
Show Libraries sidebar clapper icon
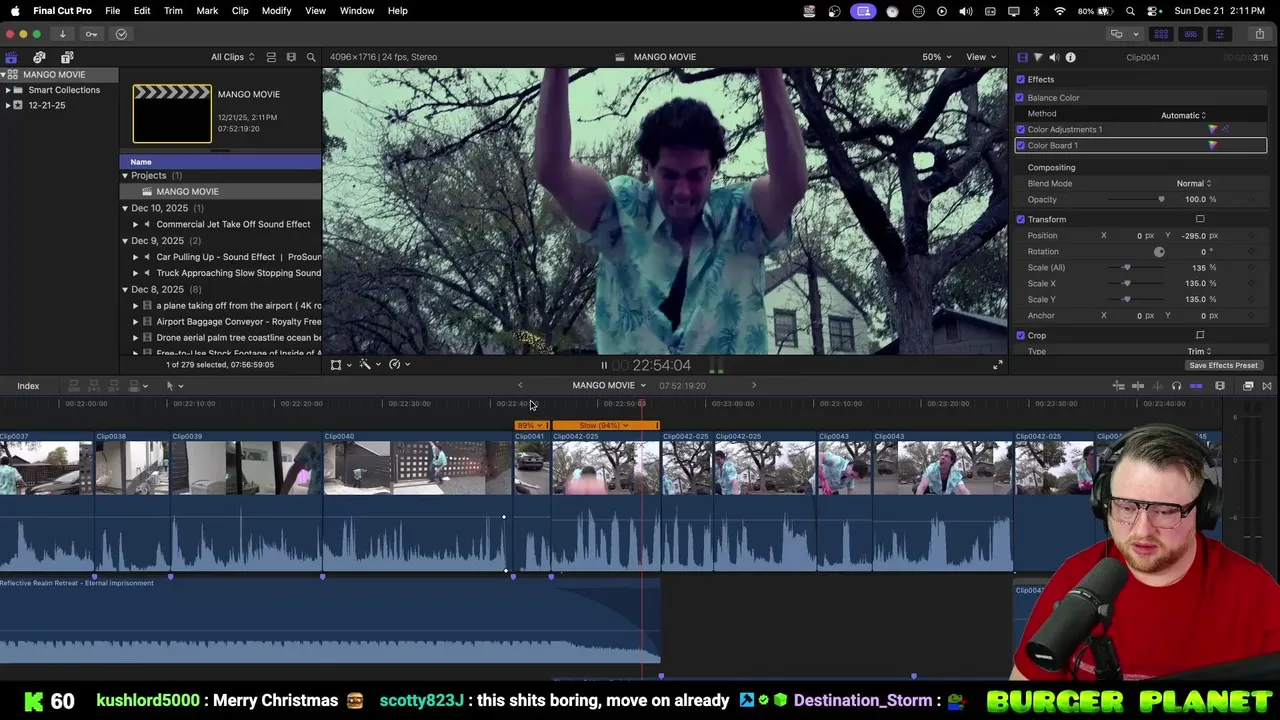point(11,57)
